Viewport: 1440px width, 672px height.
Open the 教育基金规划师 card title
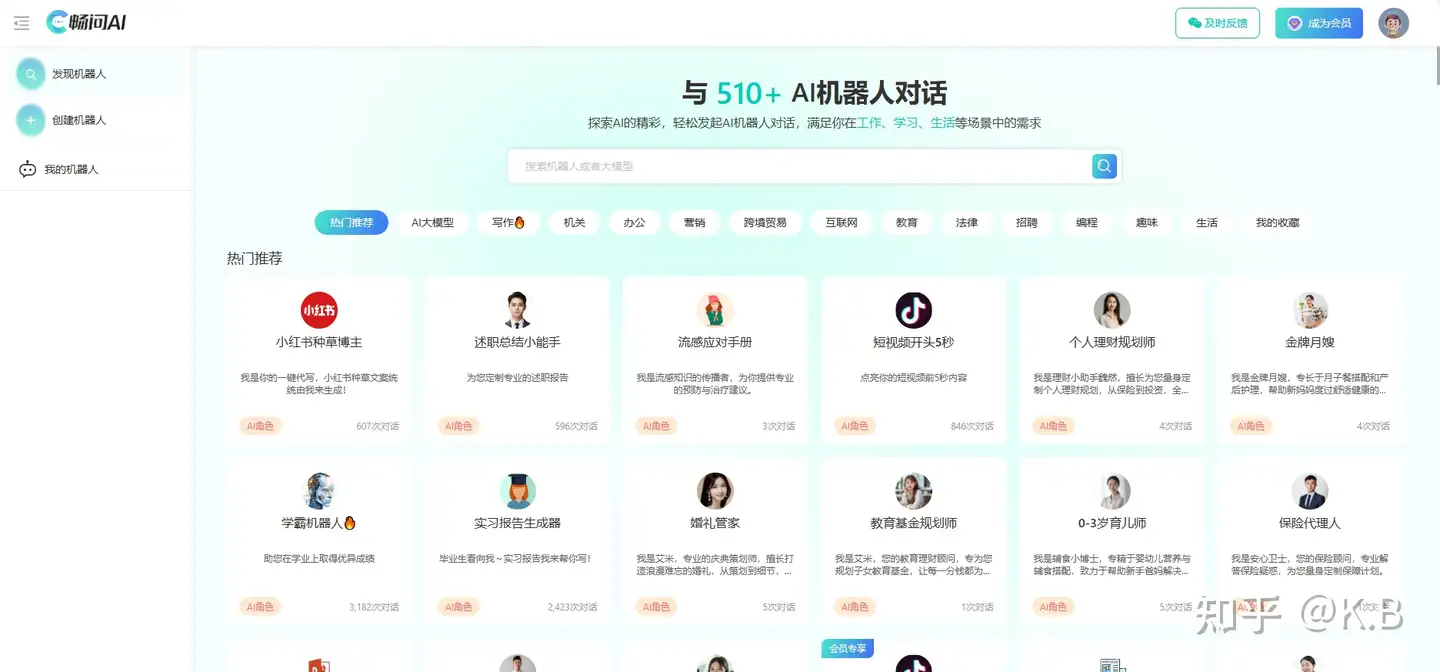[x=913, y=523]
